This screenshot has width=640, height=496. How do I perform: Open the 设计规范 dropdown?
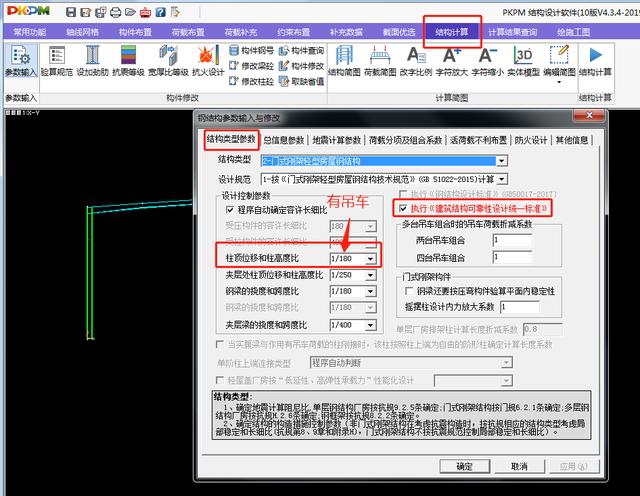tap(502, 179)
